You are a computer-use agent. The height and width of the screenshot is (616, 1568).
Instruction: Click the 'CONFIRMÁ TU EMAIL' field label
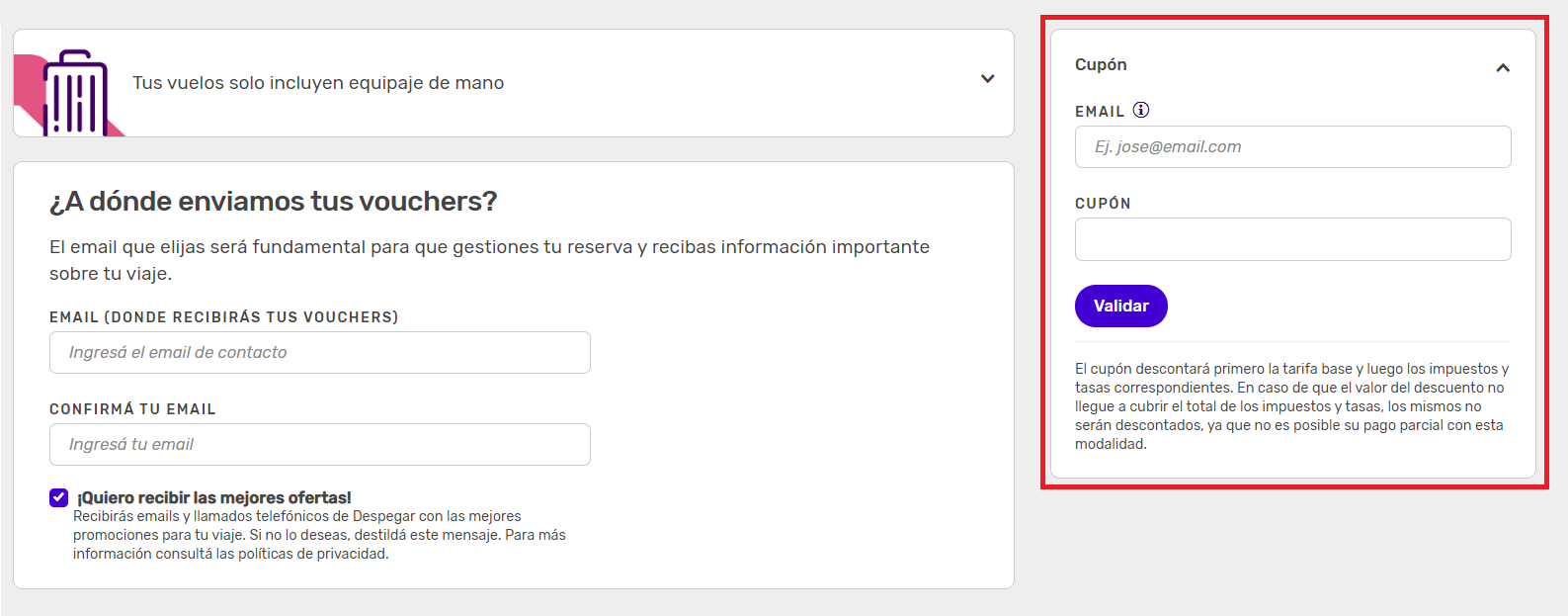pos(132,409)
